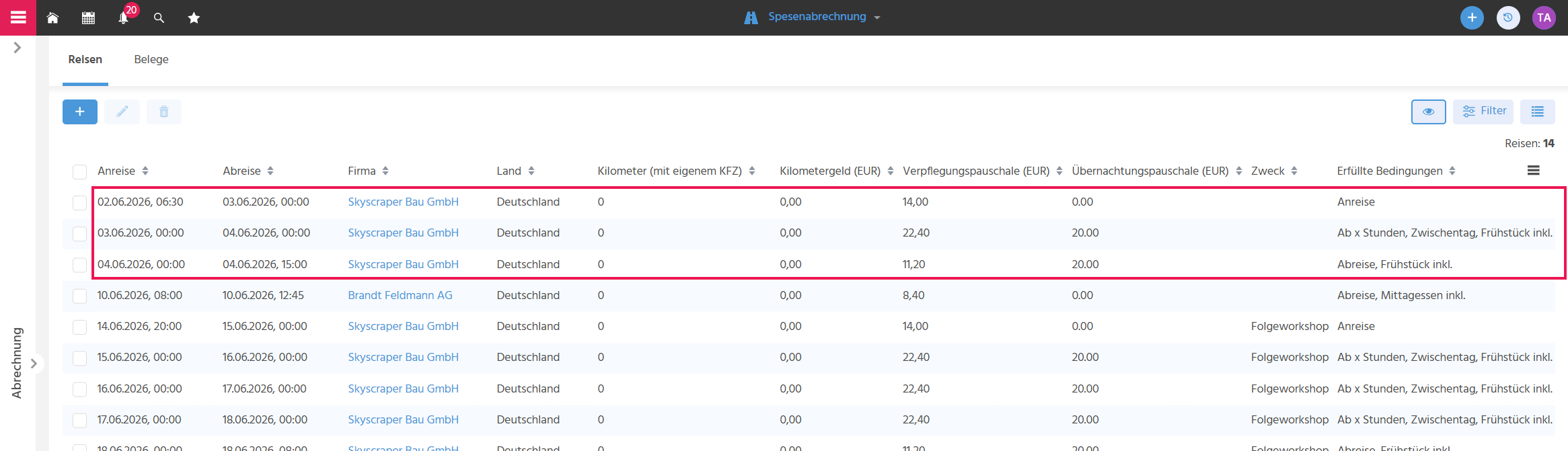
Task: Switch to the list view icon
Action: [x=1538, y=112]
